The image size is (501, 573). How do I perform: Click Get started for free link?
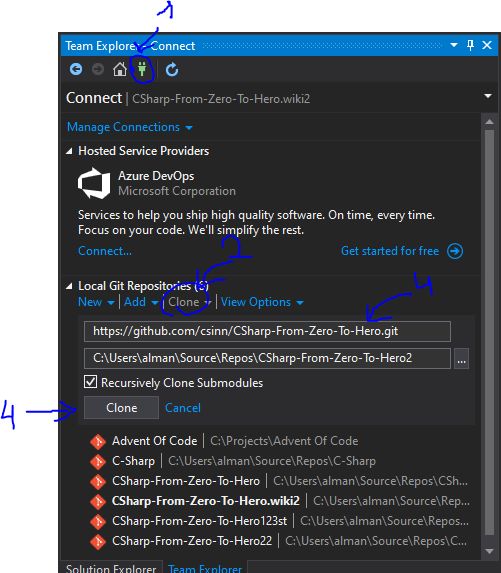pos(390,251)
